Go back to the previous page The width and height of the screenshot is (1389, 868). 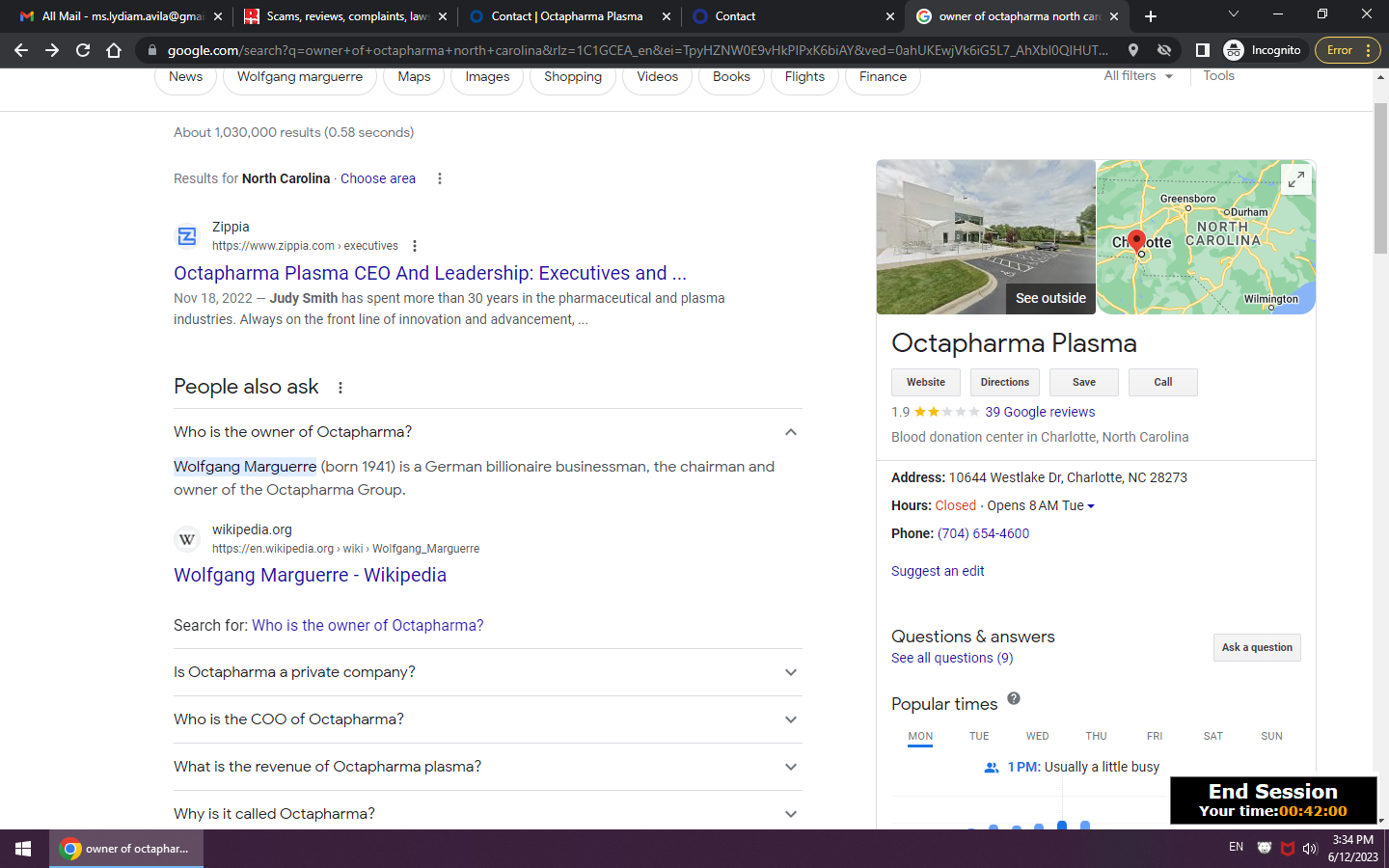21,50
